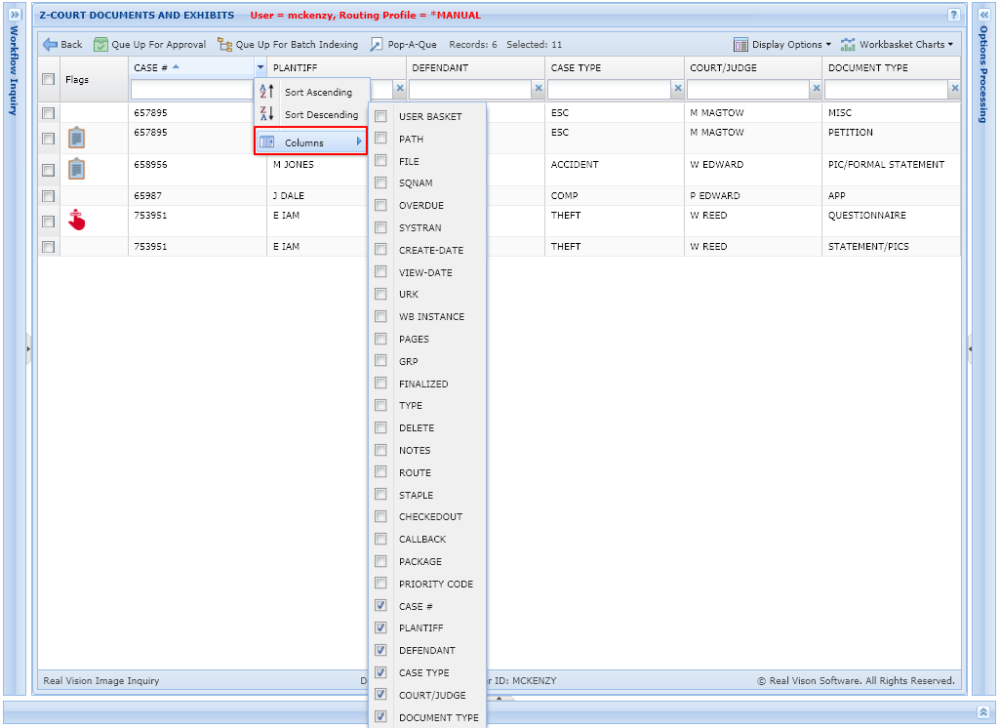Clear the Plantiff filter with X

[x=400, y=89]
